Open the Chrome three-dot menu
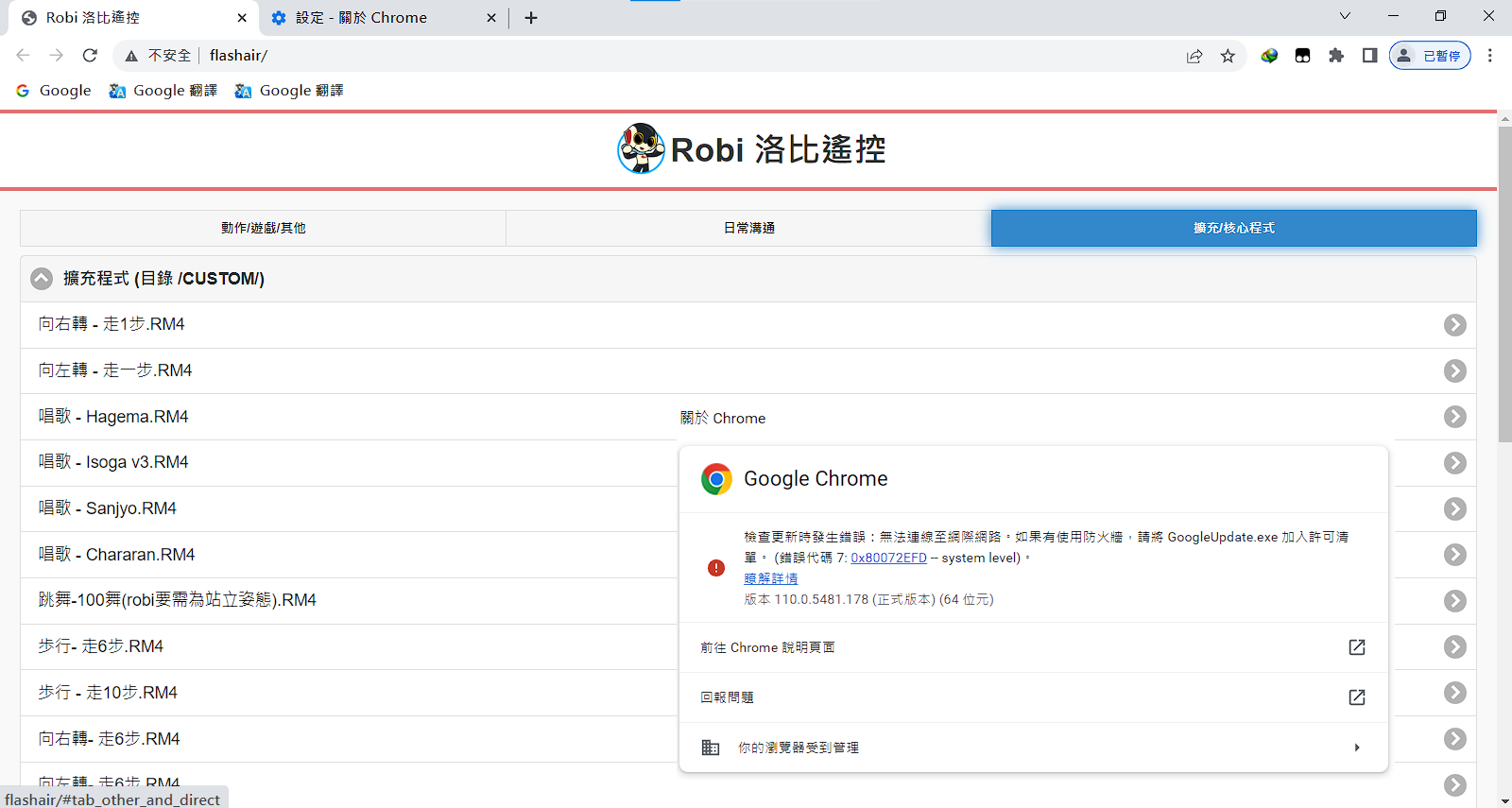Viewport: 1512px width, 808px height. point(1490,56)
